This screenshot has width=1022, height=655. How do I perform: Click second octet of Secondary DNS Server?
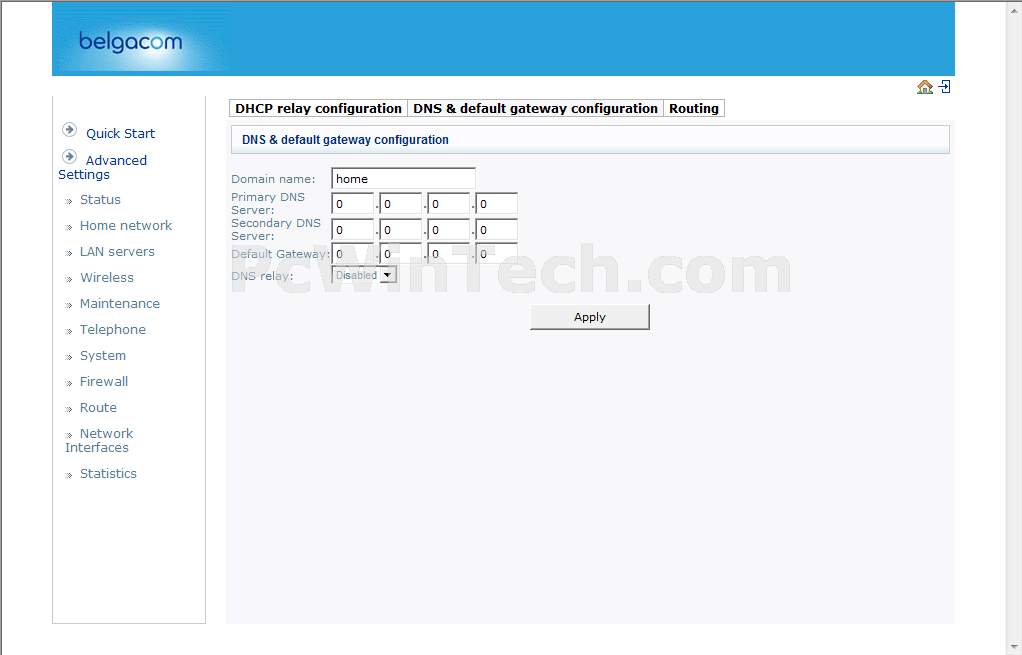coord(401,230)
